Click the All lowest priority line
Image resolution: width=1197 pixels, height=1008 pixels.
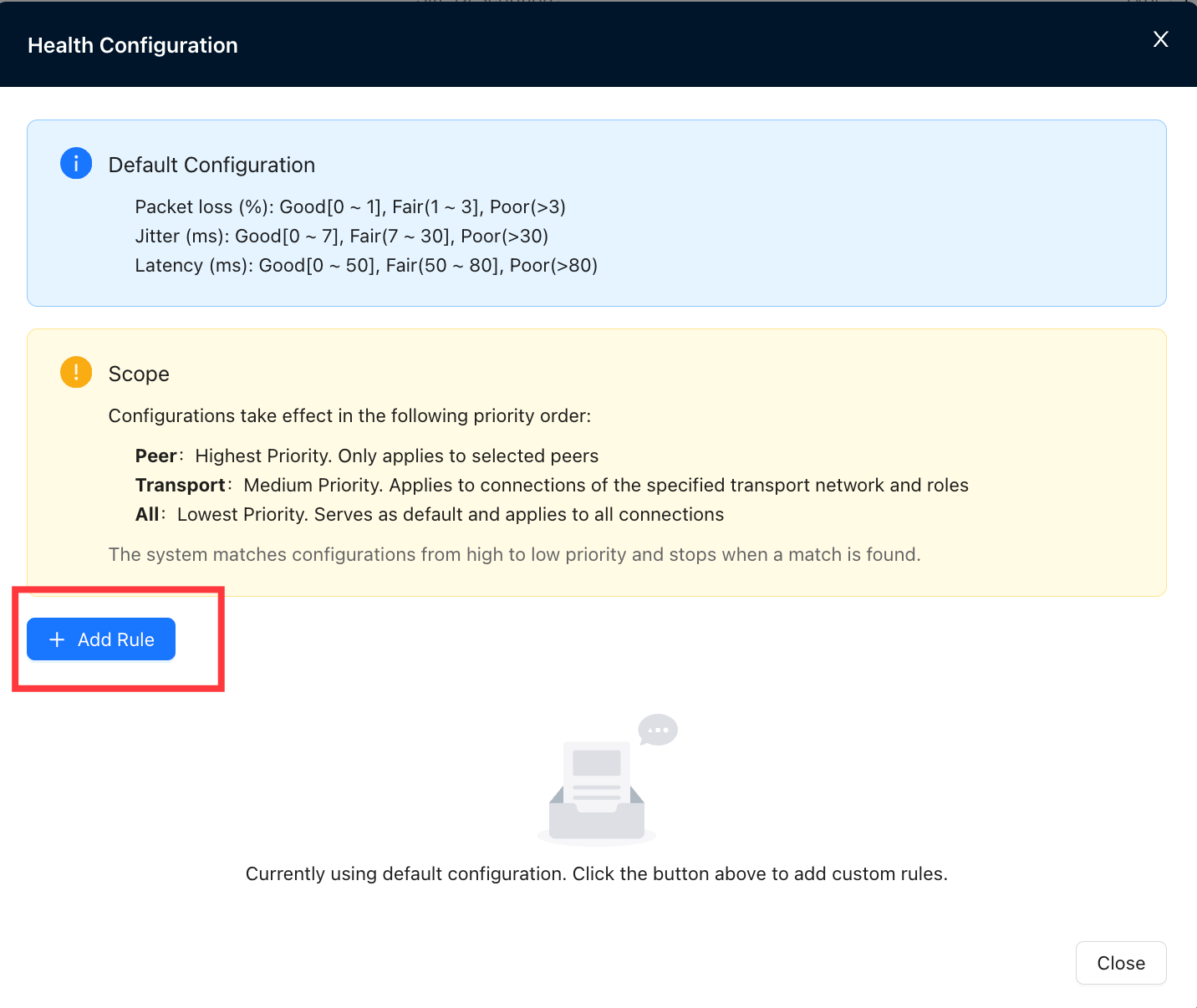click(x=430, y=514)
